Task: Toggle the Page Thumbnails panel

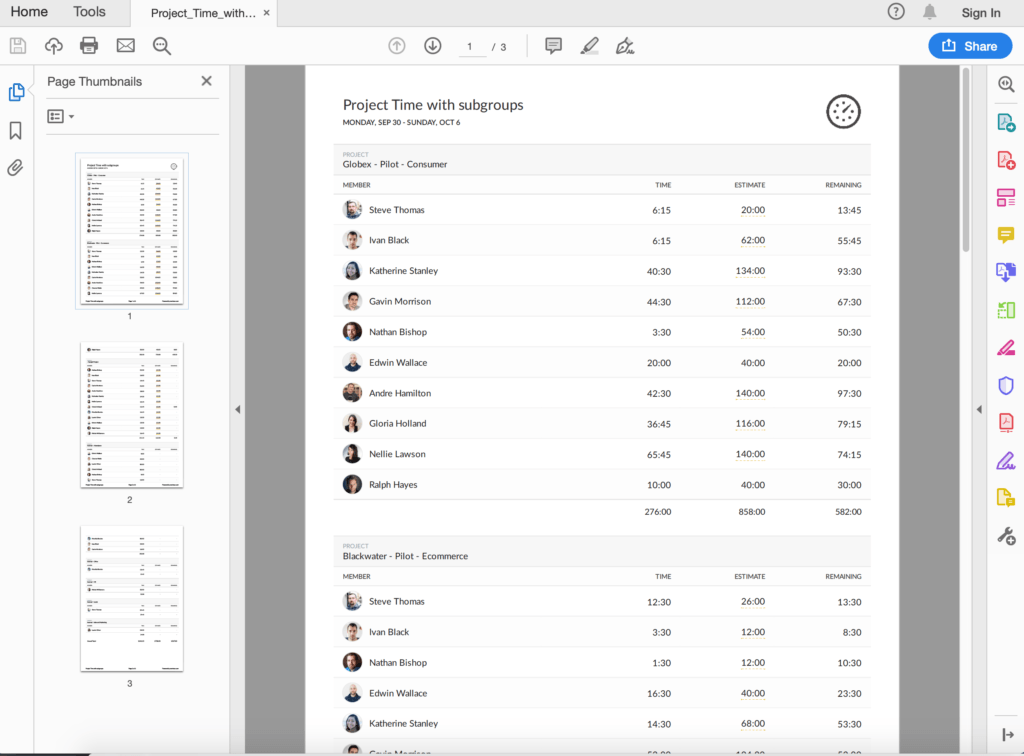Action: [x=17, y=91]
